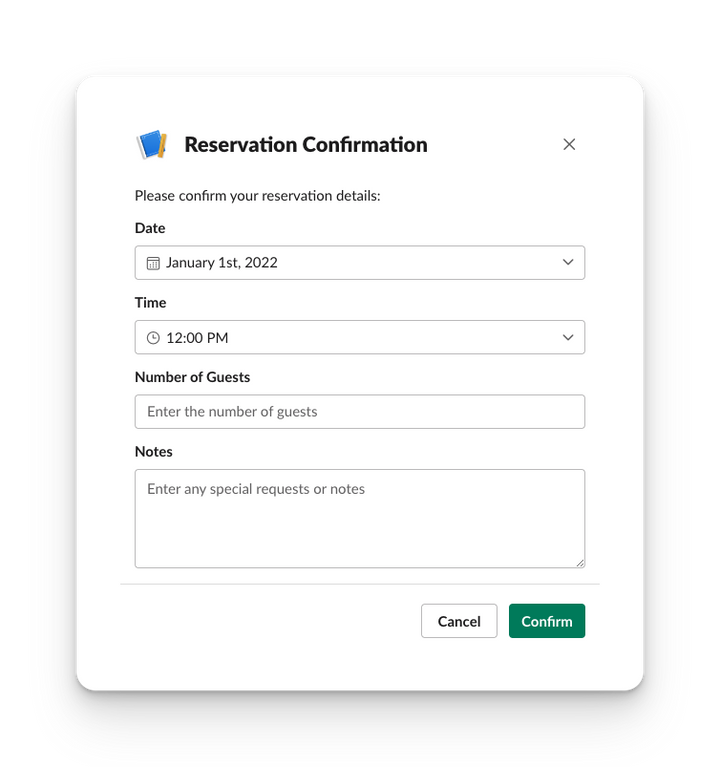Click the "Time" field label
This screenshot has height=767, width=720.
point(151,303)
